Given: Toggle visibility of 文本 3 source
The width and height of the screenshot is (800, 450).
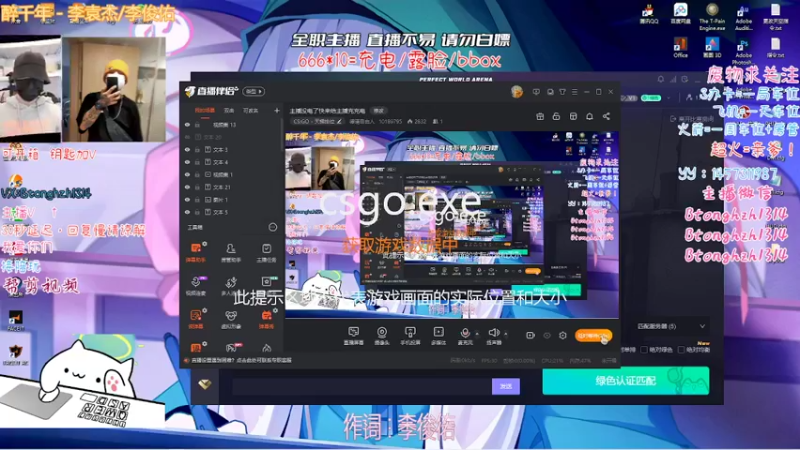Looking at the screenshot, I should 187,149.
